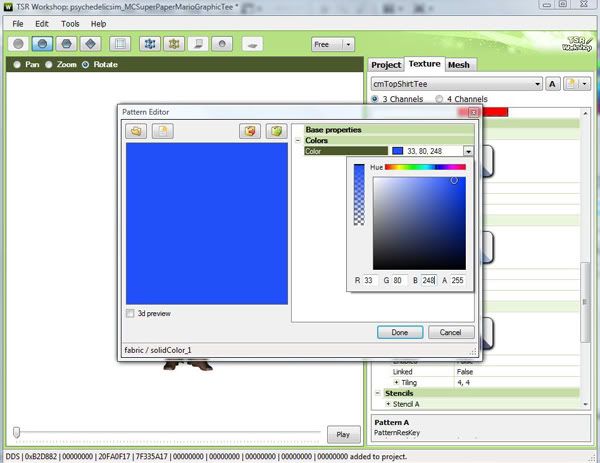Viewport: 600px width, 463px height.
Task: Click the alpha transparency vertical slider
Action: (x=359, y=195)
